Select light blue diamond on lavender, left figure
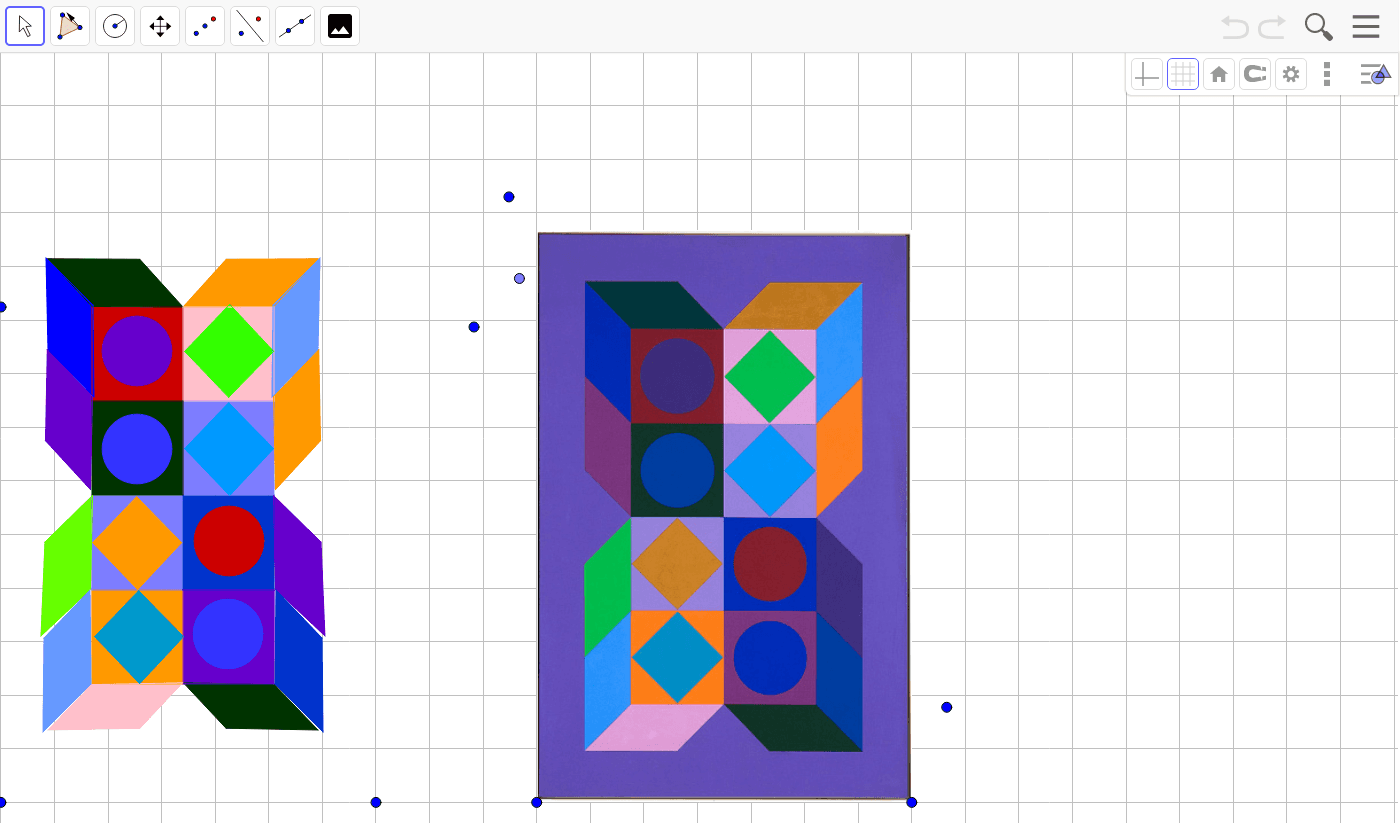 tap(229, 449)
